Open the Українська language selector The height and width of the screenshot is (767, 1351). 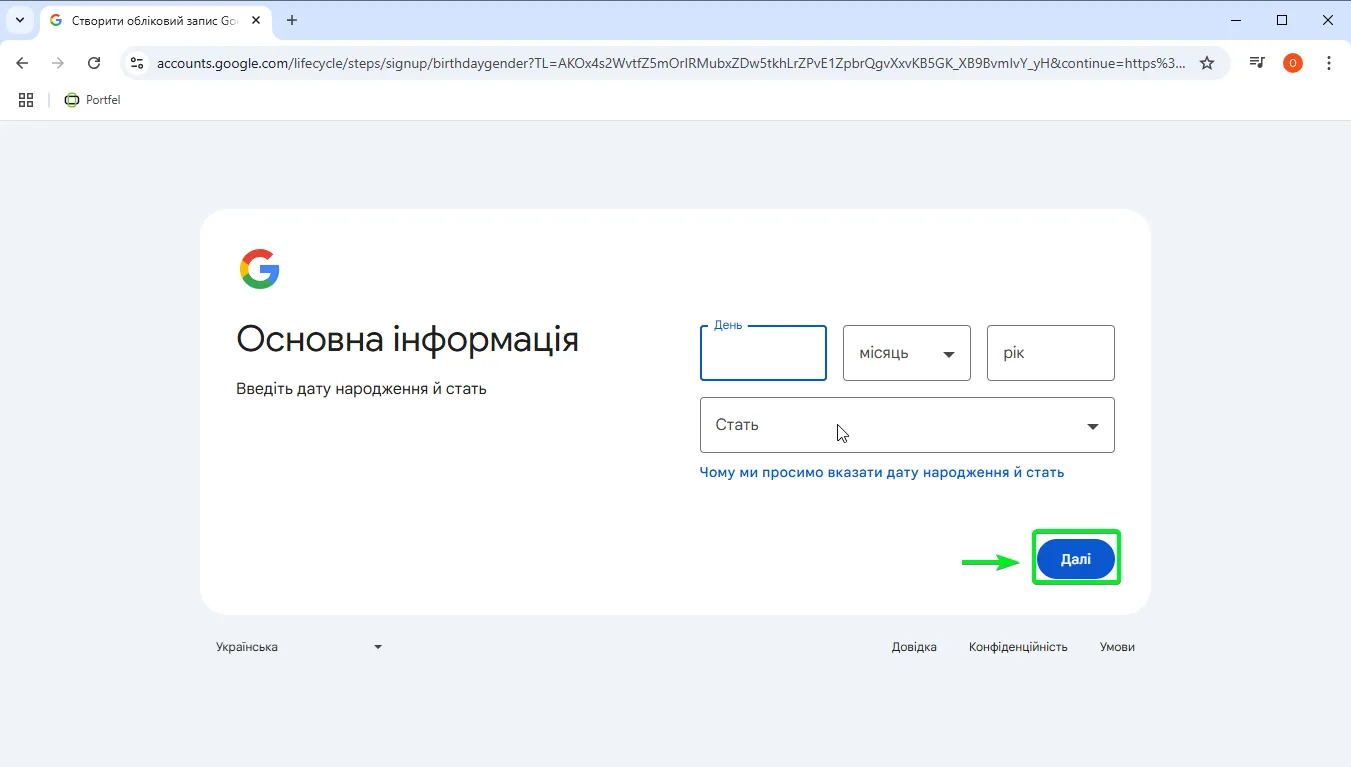coord(299,647)
